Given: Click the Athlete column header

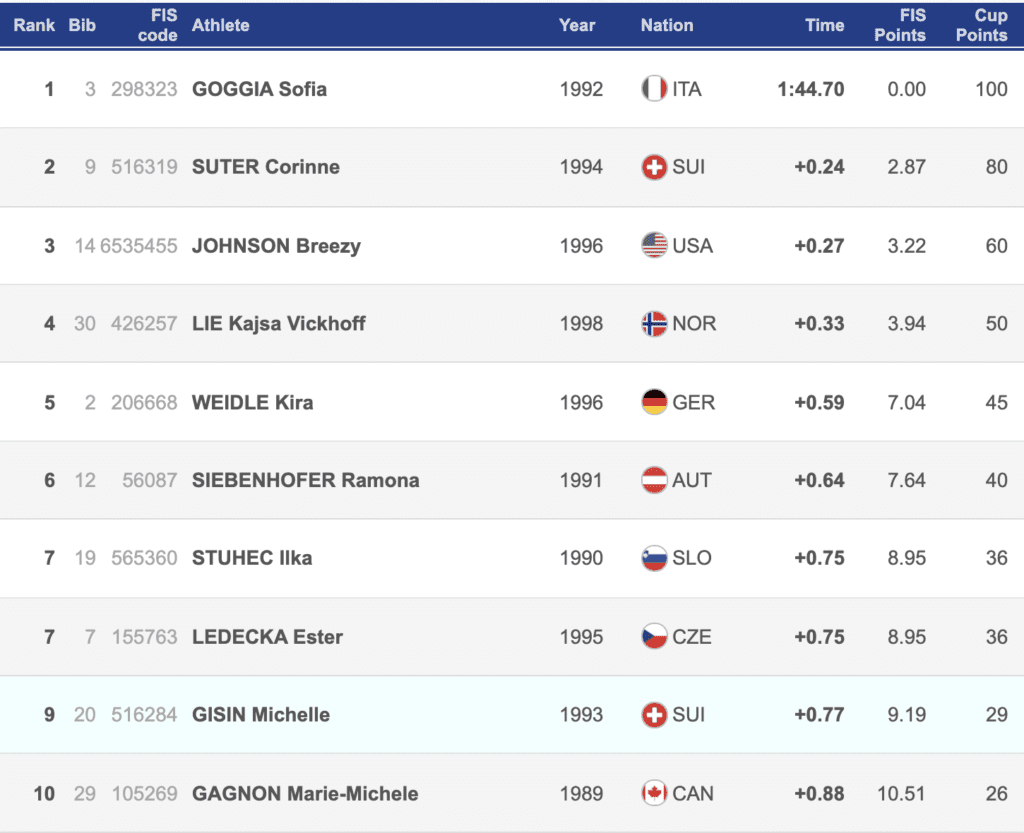Looking at the screenshot, I should click(x=221, y=25).
